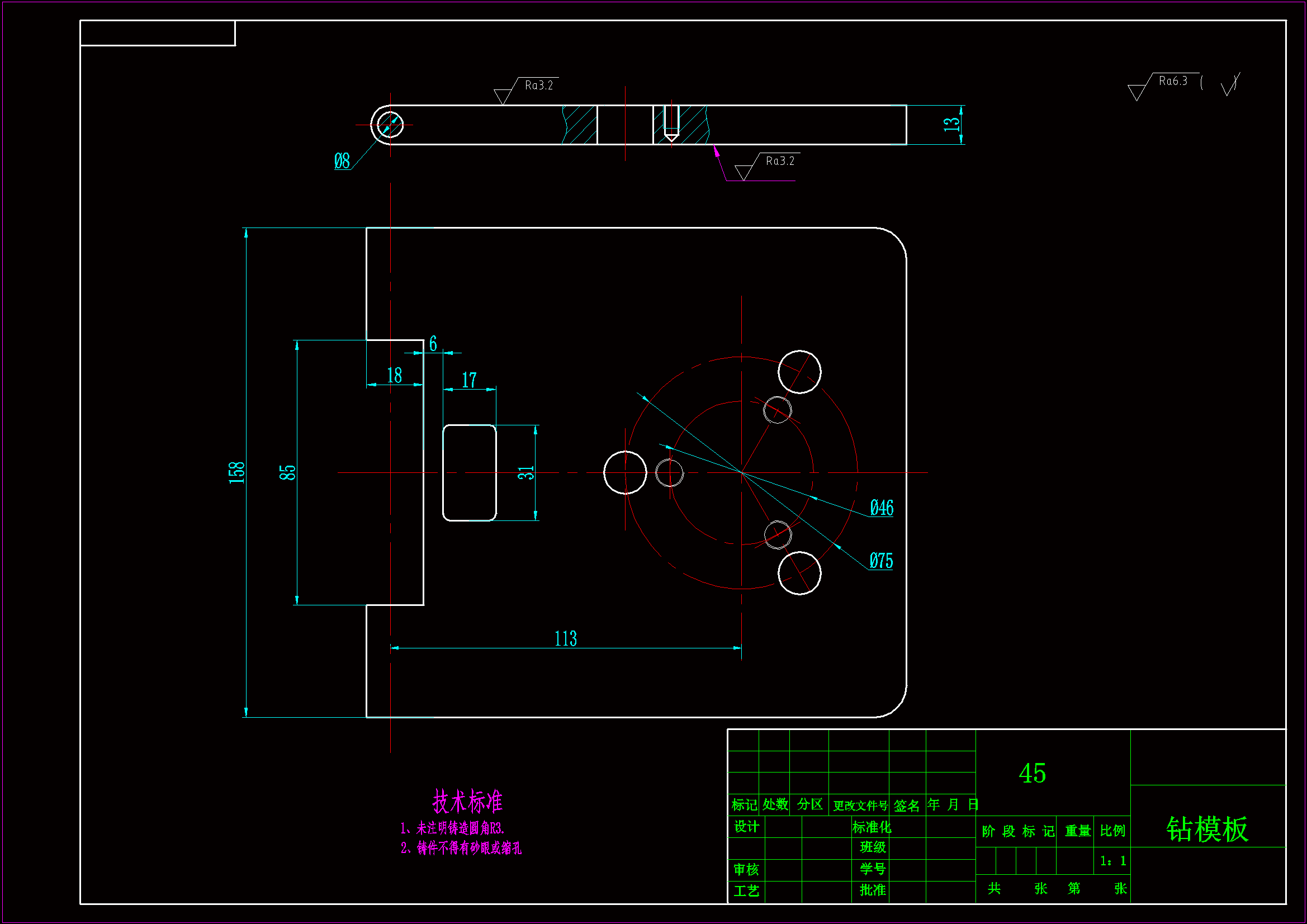Click the 钻模板 title text
The width and height of the screenshot is (1307, 924).
[1207, 829]
